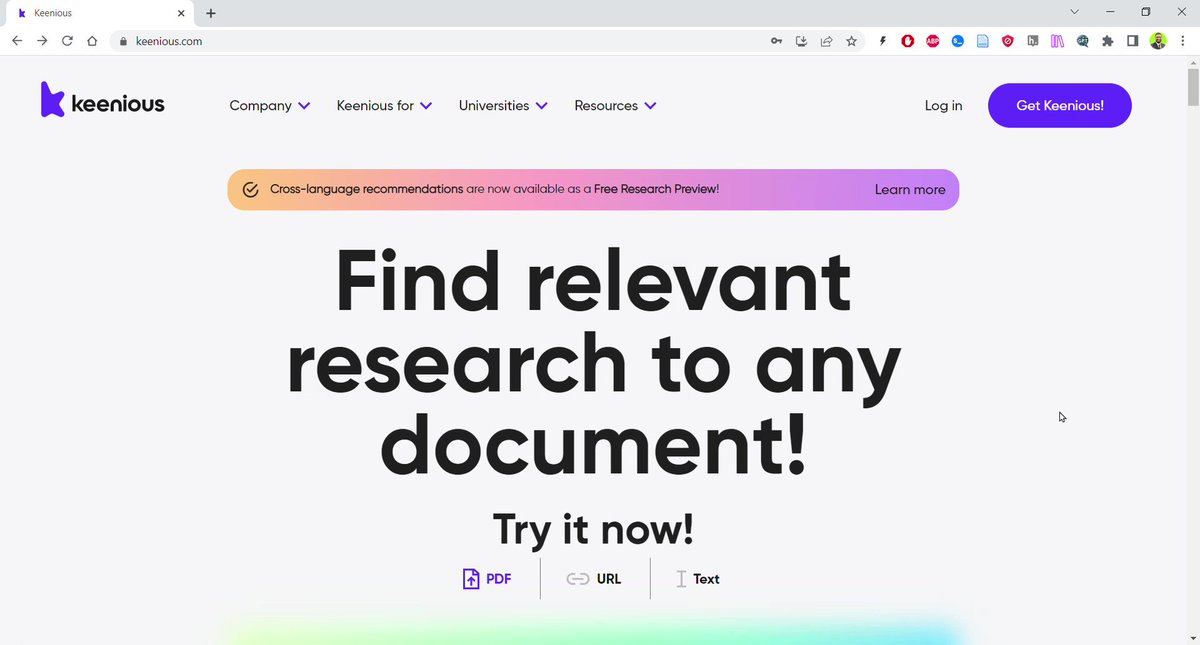Click the tab search chevron in title bar
Image resolution: width=1200 pixels, height=645 pixels.
click(x=1075, y=12)
